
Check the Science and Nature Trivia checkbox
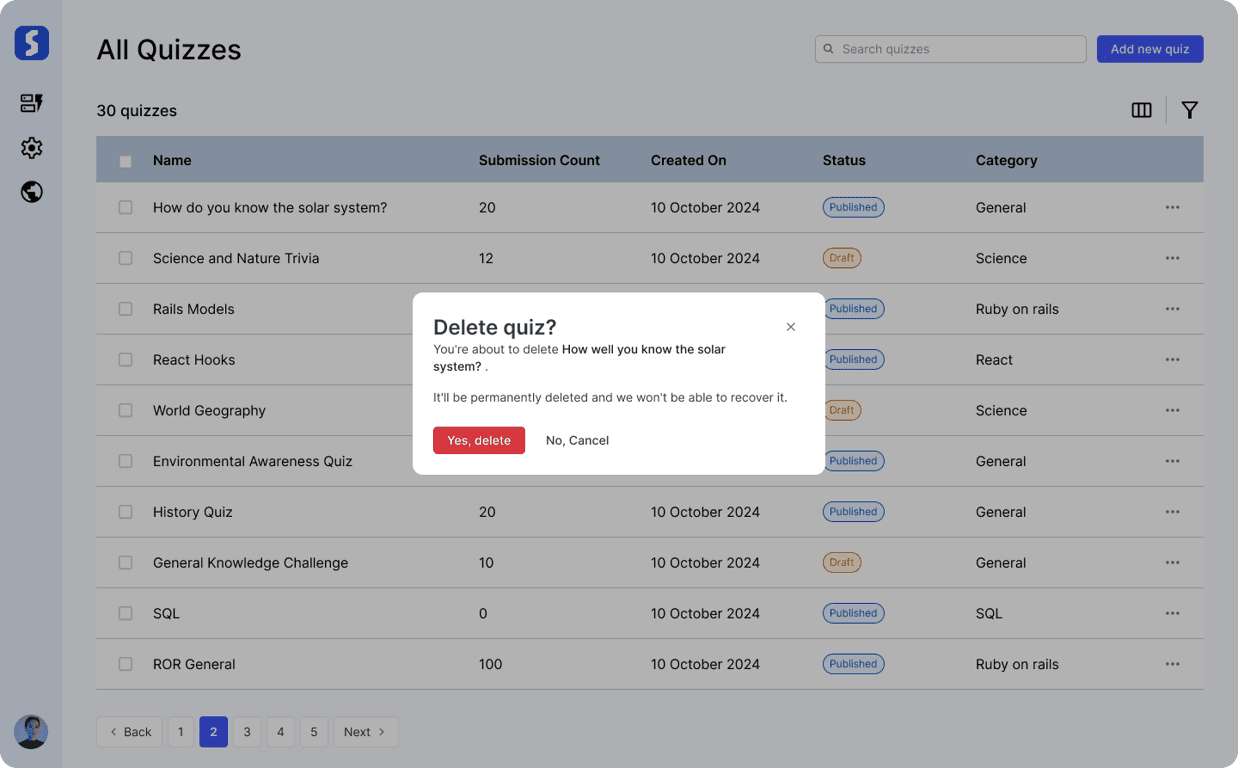(125, 258)
